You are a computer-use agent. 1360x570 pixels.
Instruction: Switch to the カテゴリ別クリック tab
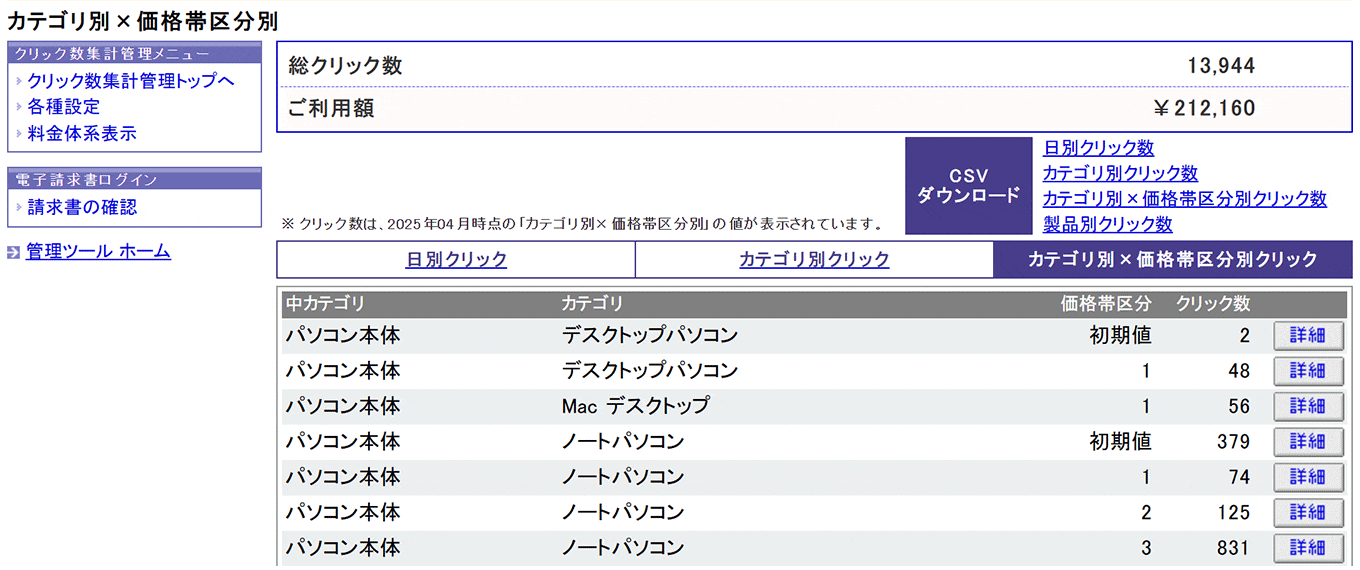tap(814, 260)
